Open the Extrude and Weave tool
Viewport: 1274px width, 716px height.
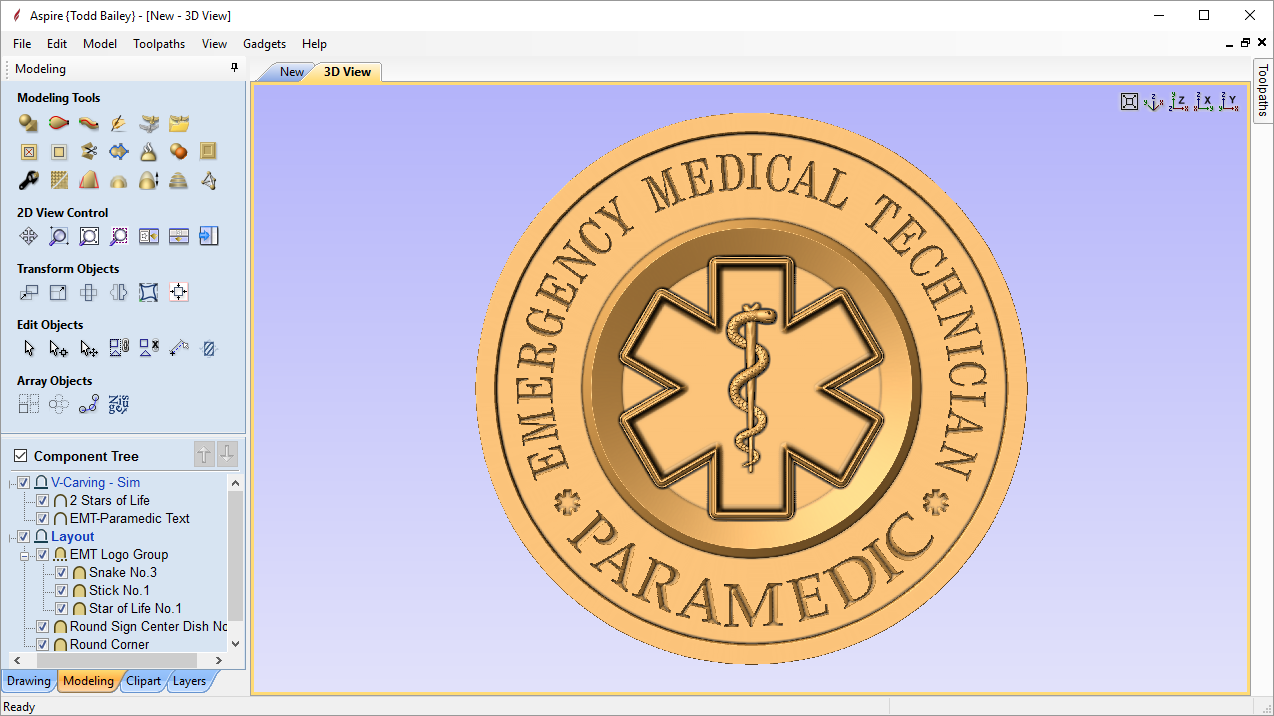[89, 123]
